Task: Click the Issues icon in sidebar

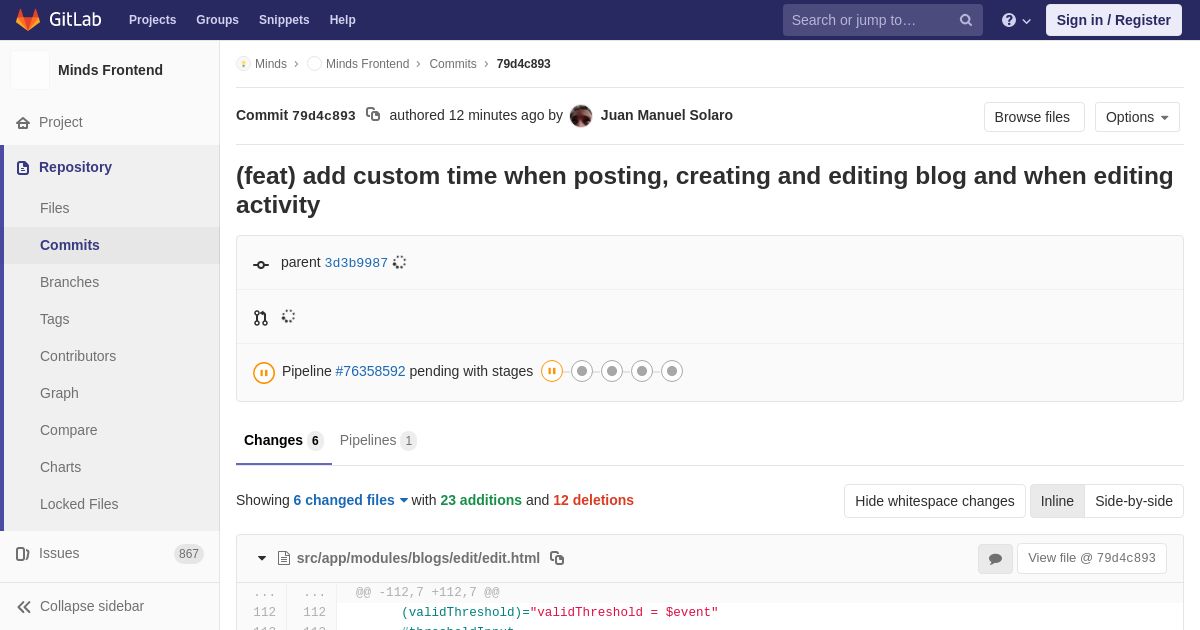Action: tap(23, 554)
